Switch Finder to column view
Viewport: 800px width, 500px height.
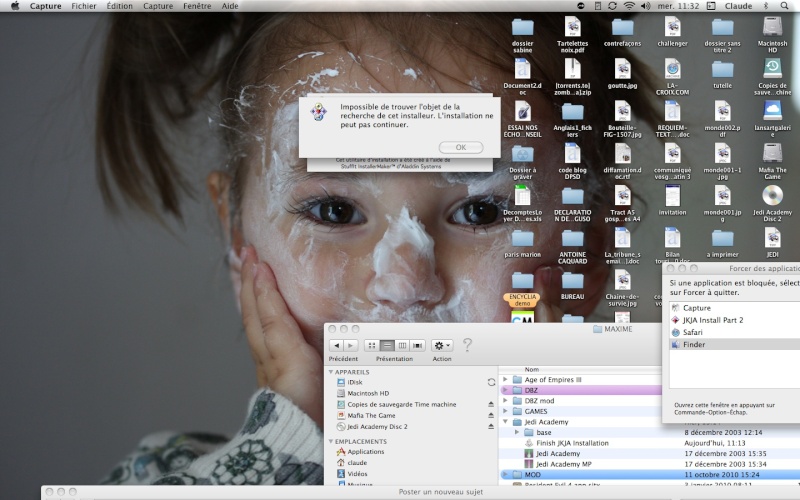tap(402, 345)
